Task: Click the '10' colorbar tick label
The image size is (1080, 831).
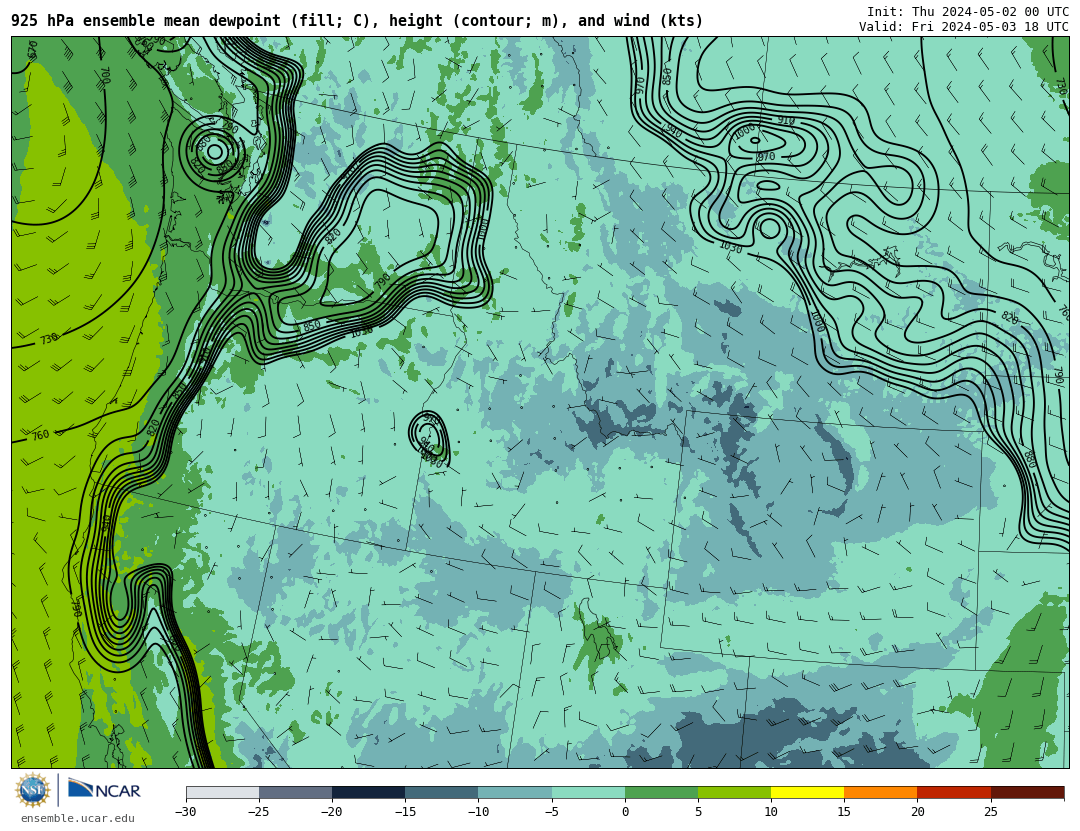Action: (771, 812)
